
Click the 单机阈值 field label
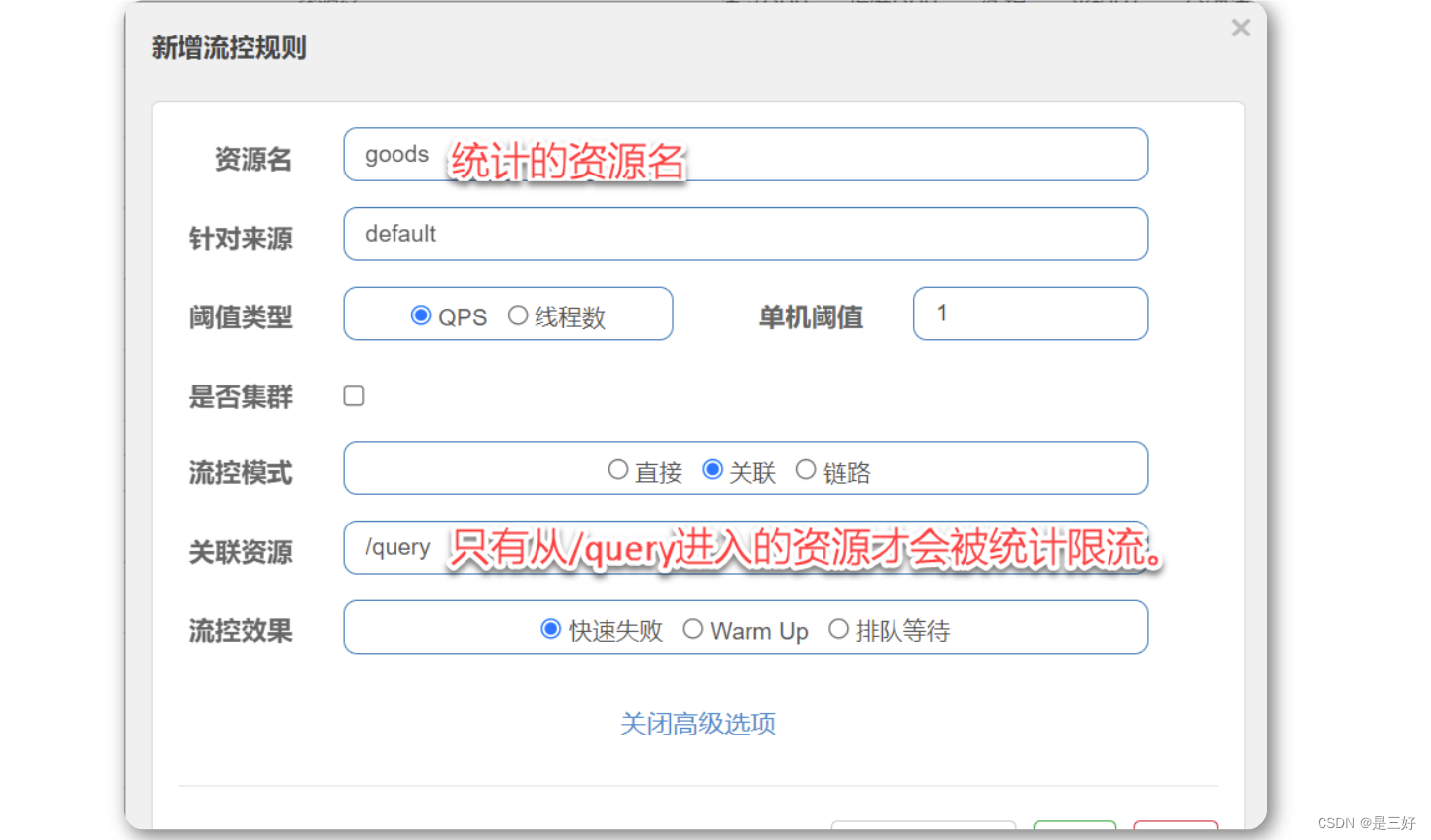(x=811, y=317)
